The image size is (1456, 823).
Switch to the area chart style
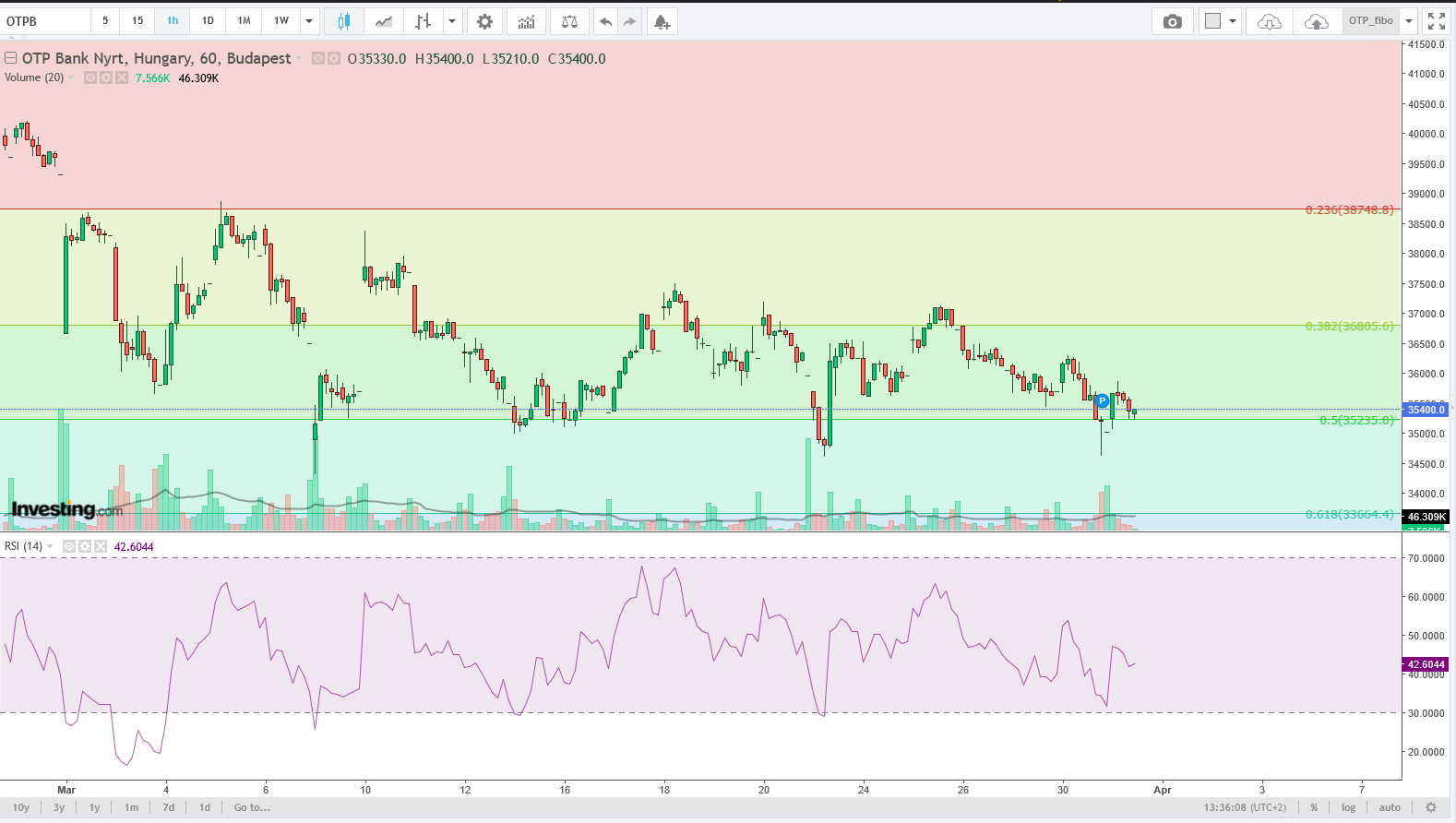coord(383,21)
